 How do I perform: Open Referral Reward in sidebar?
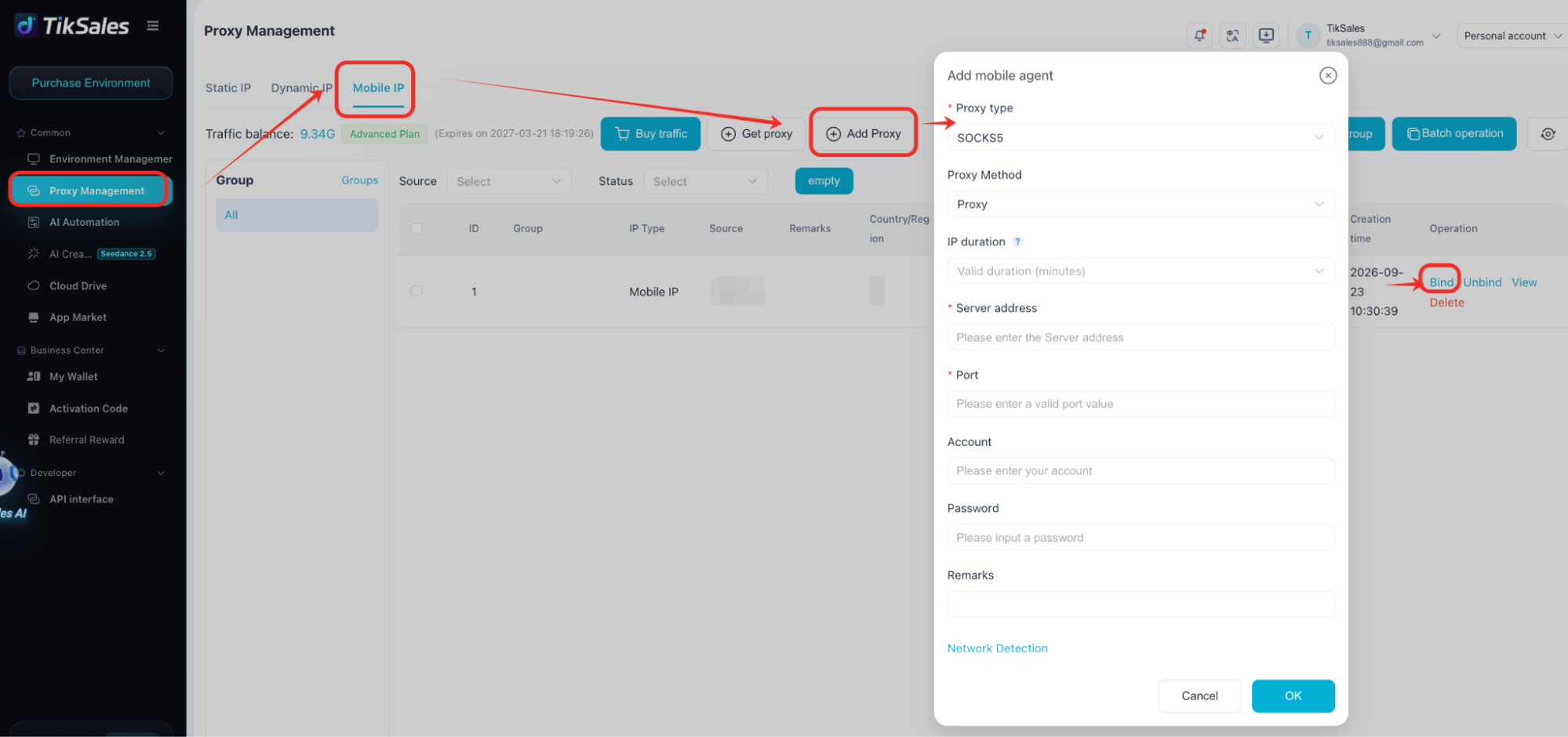(x=87, y=440)
